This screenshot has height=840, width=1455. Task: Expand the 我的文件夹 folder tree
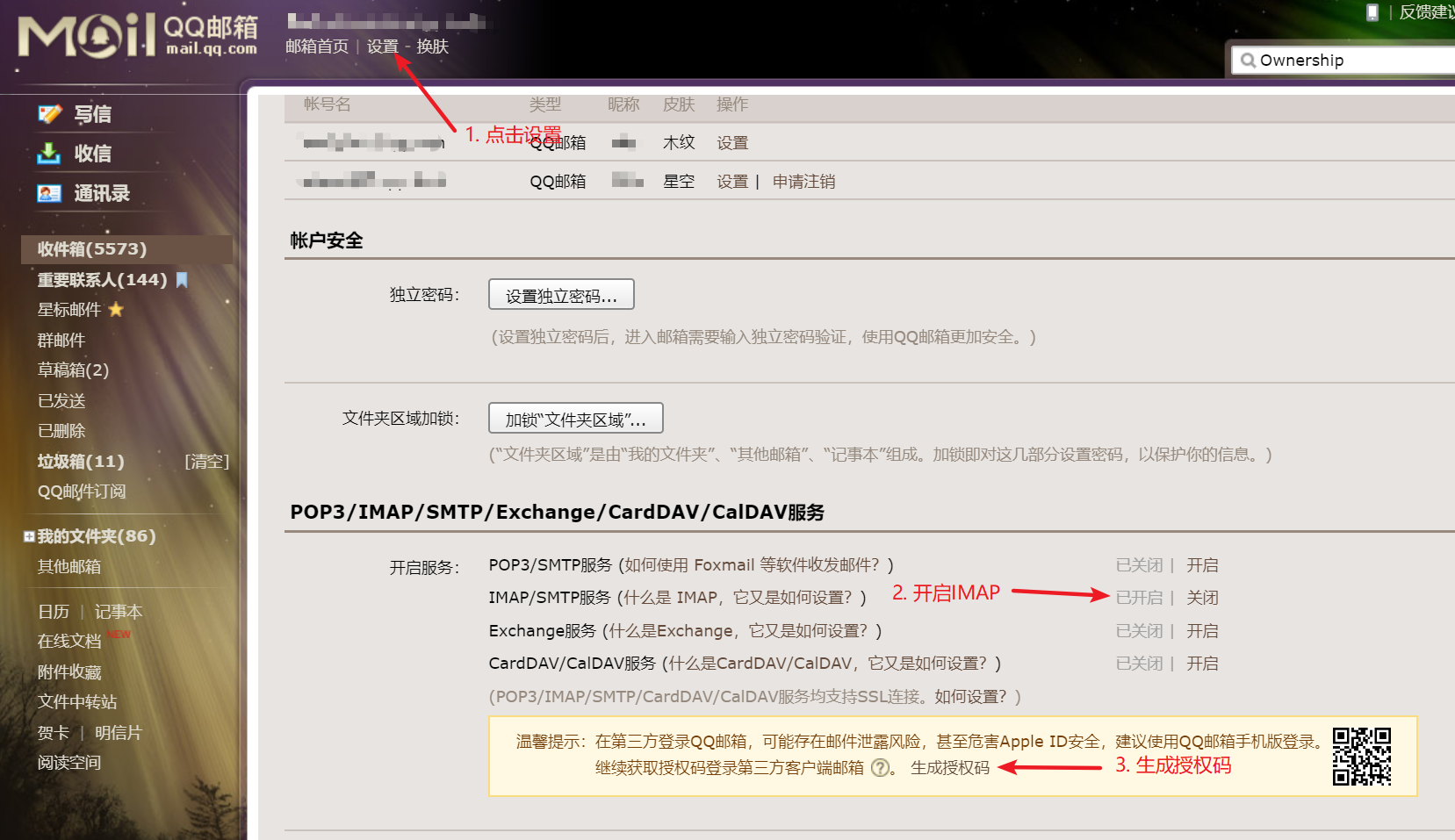(x=29, y=536)
